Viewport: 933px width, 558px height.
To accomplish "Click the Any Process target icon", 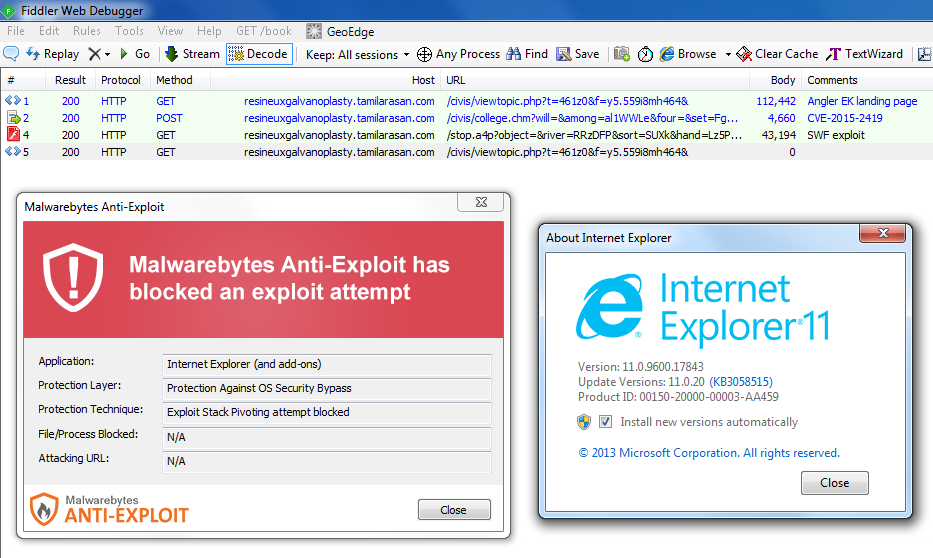I will pos(424,54).
